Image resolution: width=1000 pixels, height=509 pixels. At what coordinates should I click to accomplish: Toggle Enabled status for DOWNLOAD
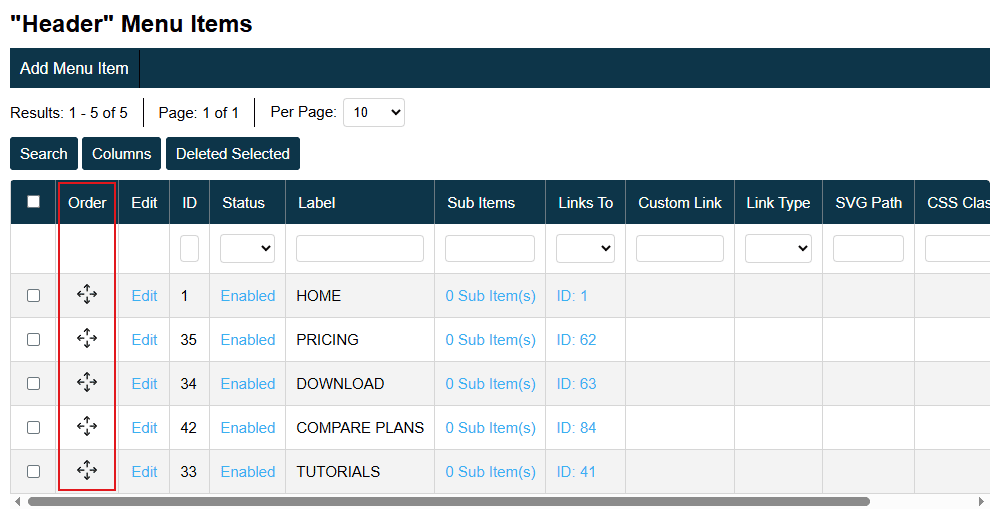pos(247,384)
